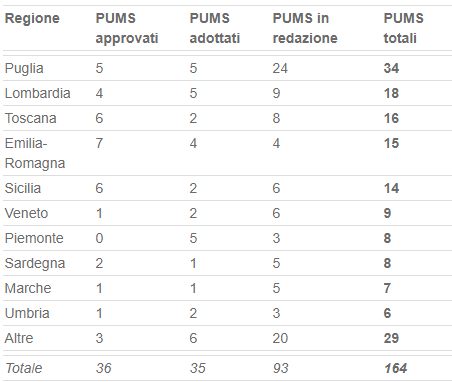
Task: Click the Altre row label
Action: pyautogui.click(x=19, y=338)
